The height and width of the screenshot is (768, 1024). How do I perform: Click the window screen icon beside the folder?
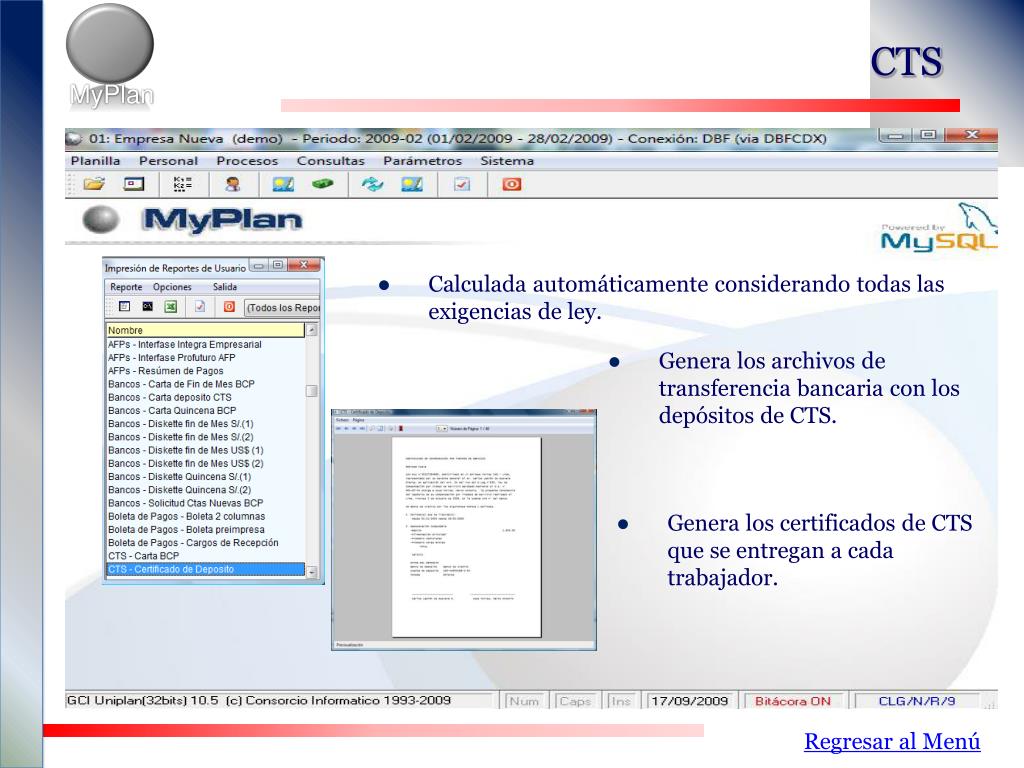[x=134, y=184]
